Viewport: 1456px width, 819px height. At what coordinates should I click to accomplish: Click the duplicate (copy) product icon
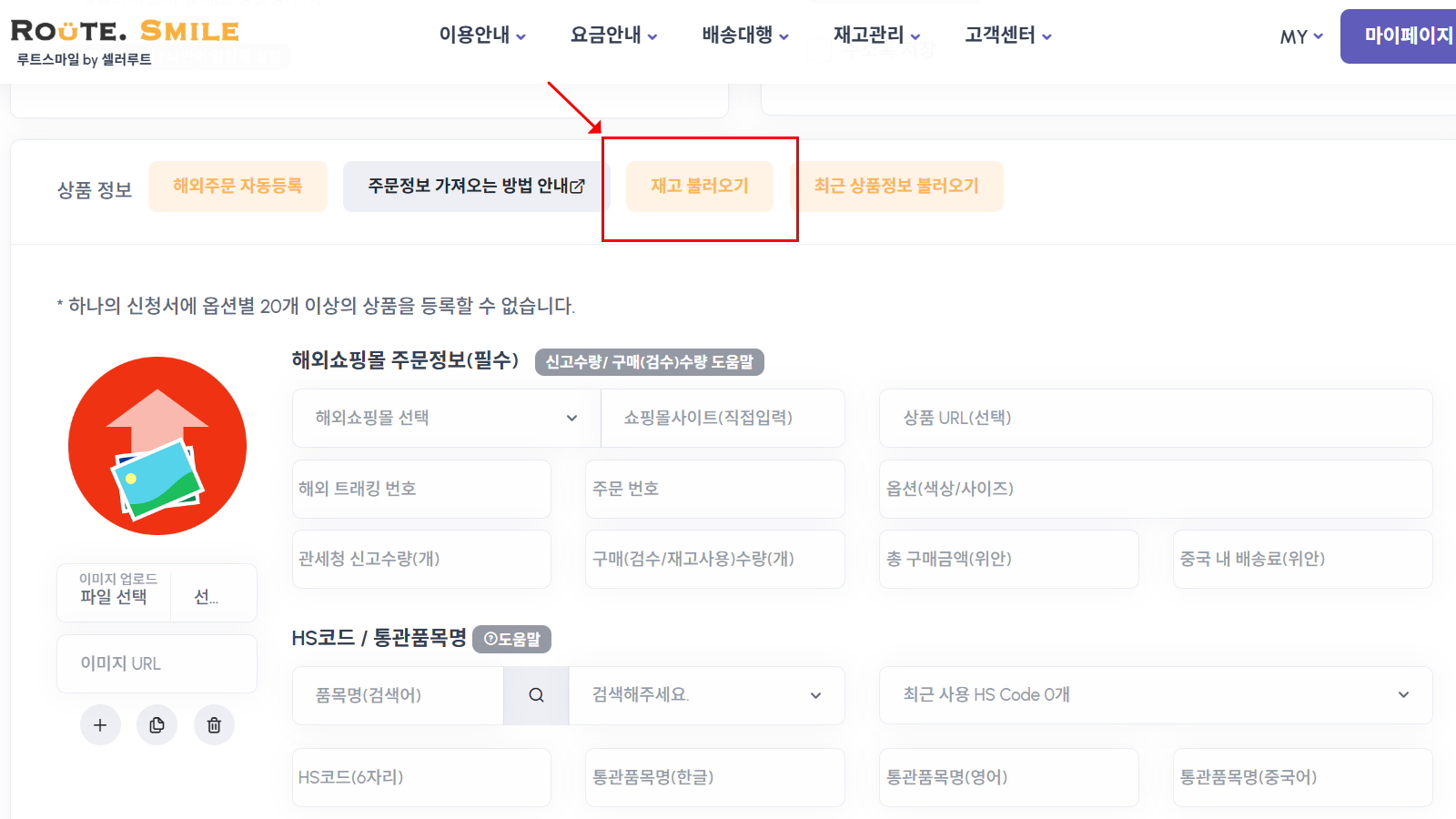[157, 725]
